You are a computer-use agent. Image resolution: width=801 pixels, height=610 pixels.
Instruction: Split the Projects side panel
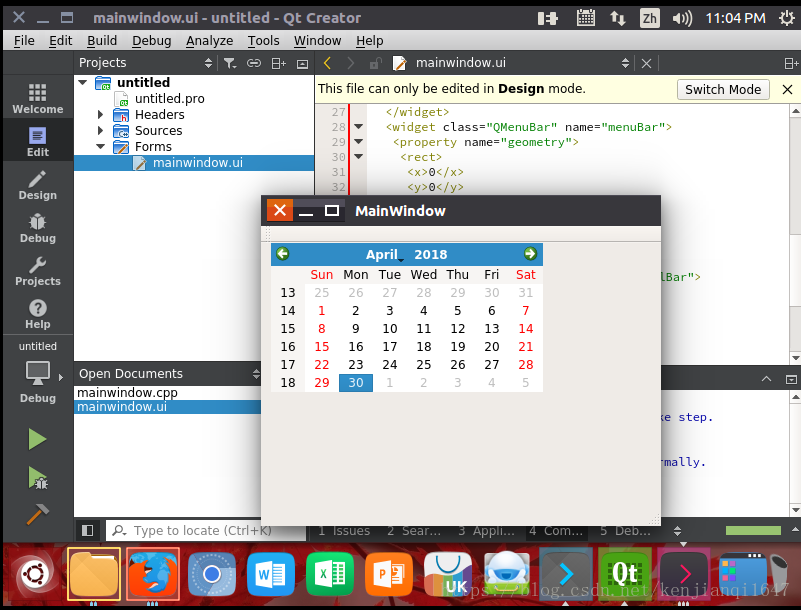click(278, 63)
